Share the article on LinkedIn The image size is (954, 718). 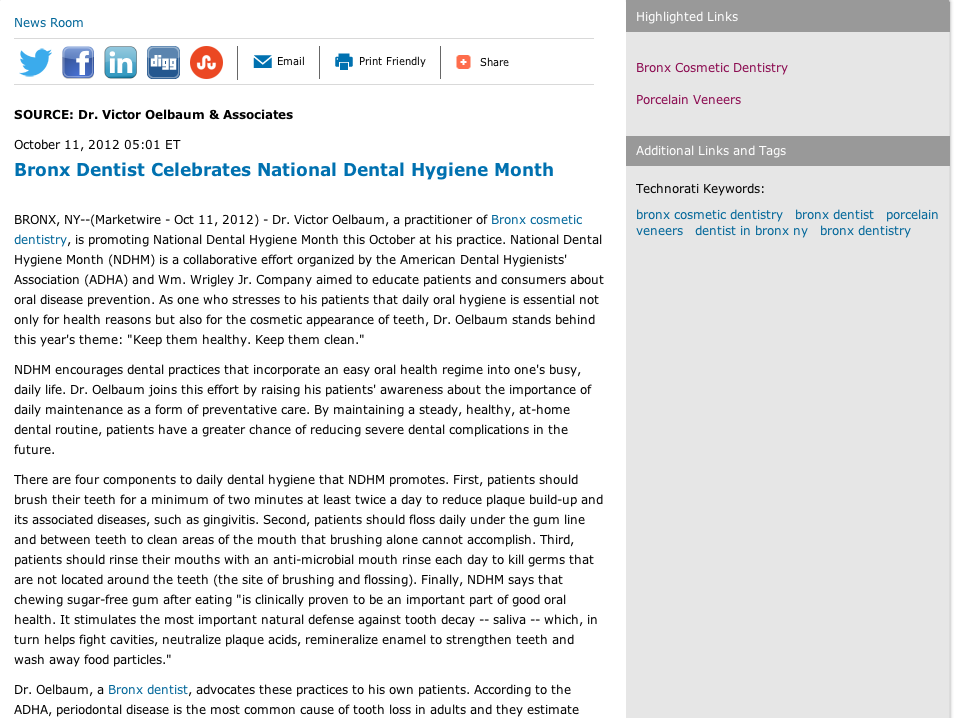[120, 62]
